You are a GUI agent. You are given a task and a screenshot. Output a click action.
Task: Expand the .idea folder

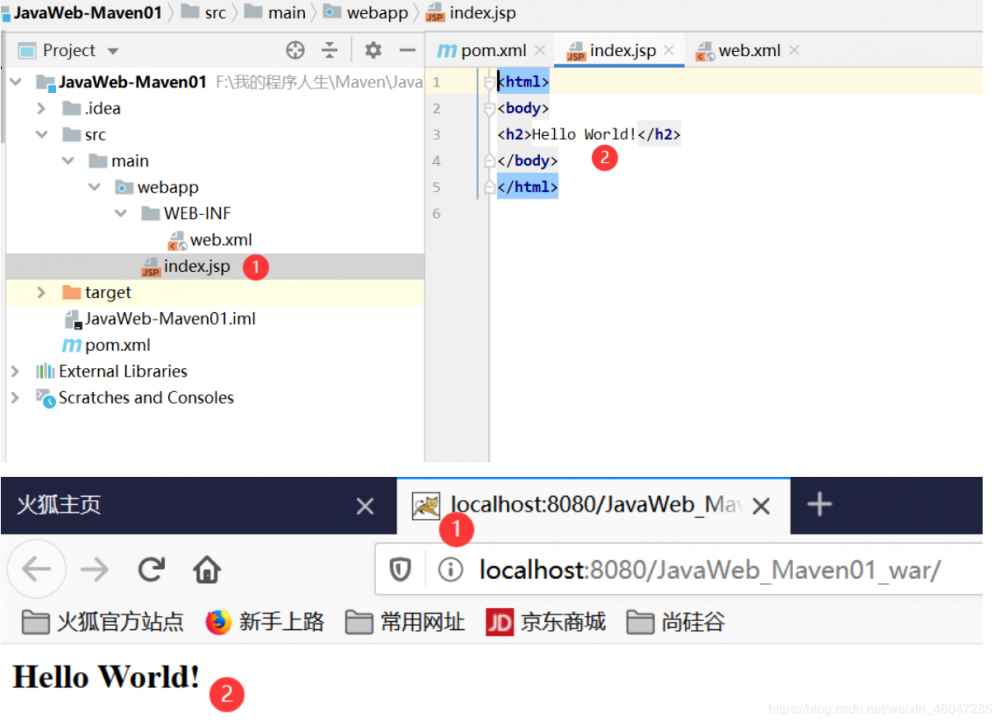41,108
